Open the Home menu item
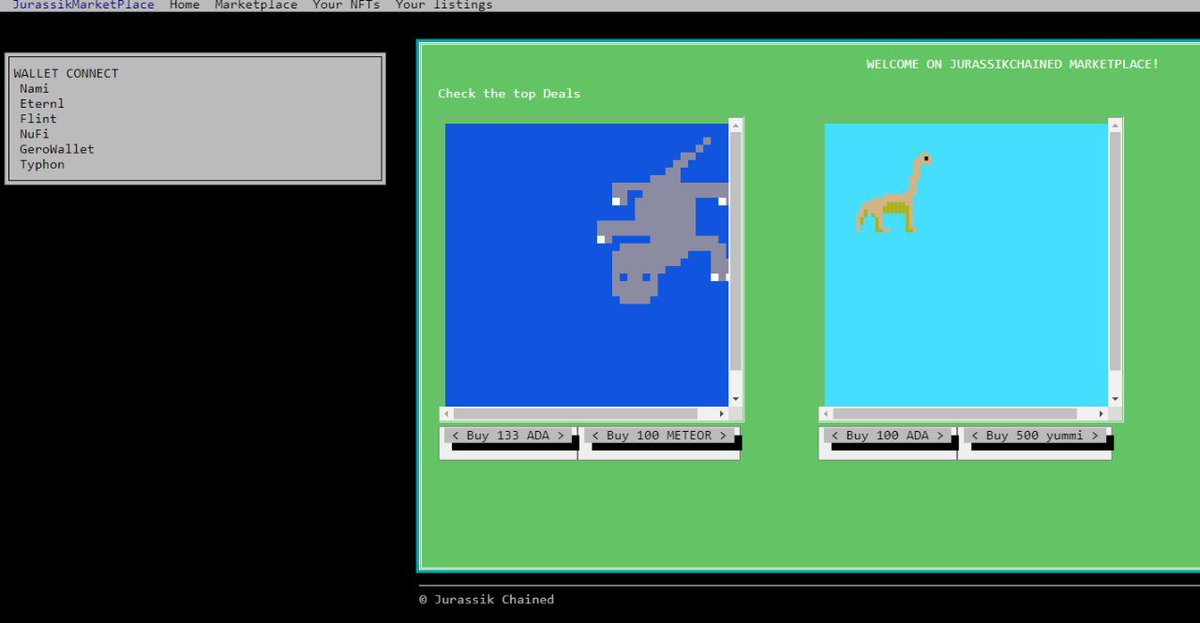Viewport: 1200px width, 623px height. (184, 5)
